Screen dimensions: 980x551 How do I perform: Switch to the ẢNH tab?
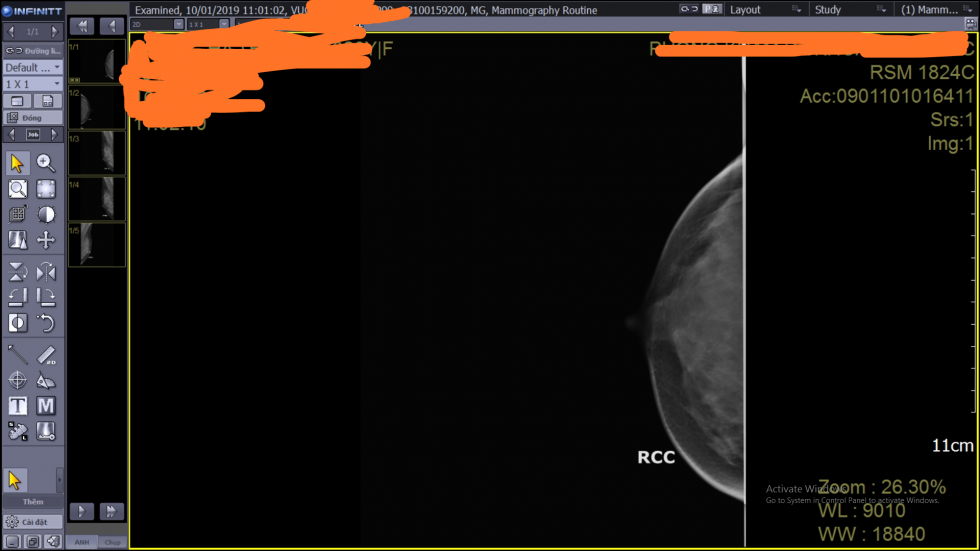click(82, 542)
